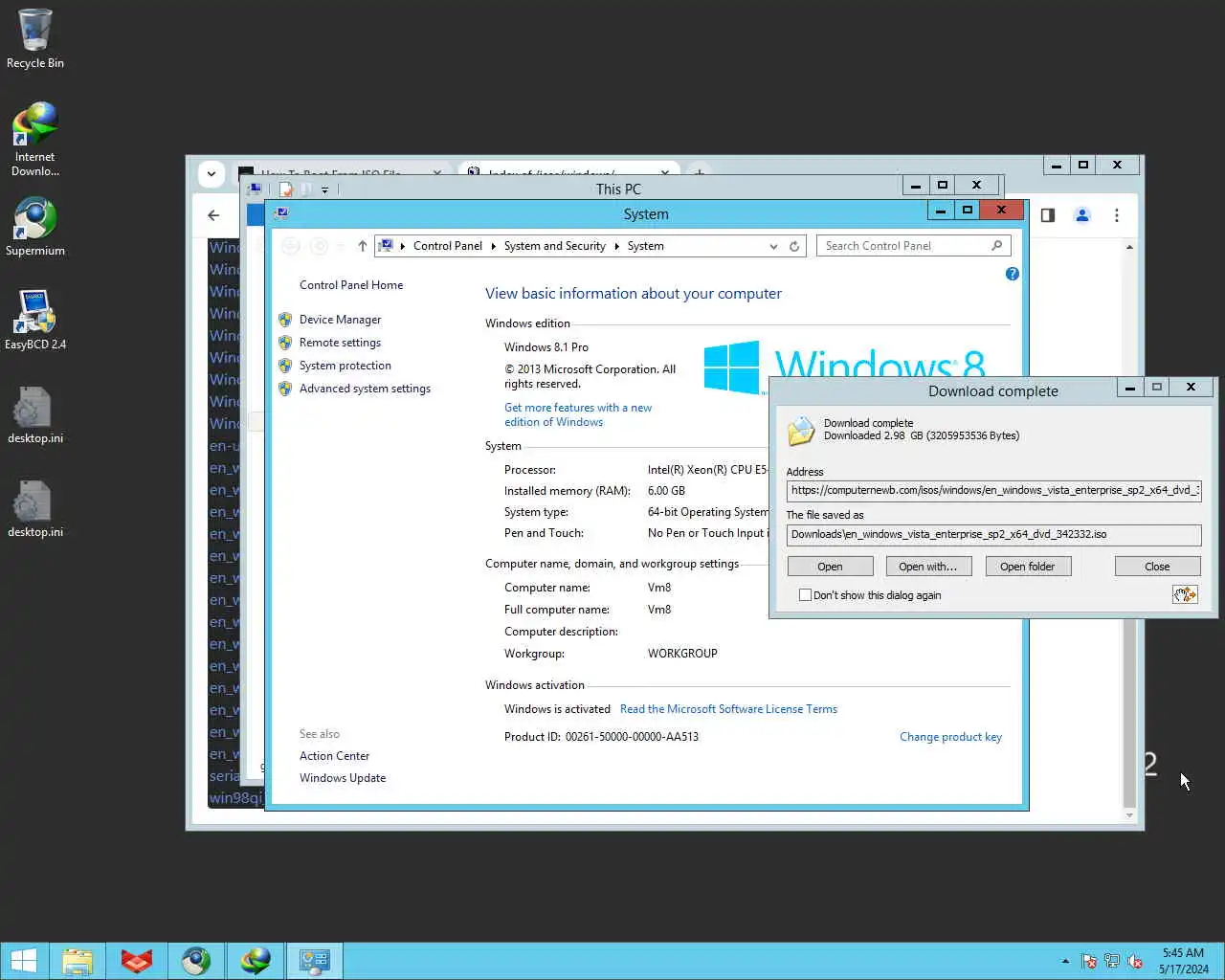Click browser page scrollbar up arrow

[1129, 247]
